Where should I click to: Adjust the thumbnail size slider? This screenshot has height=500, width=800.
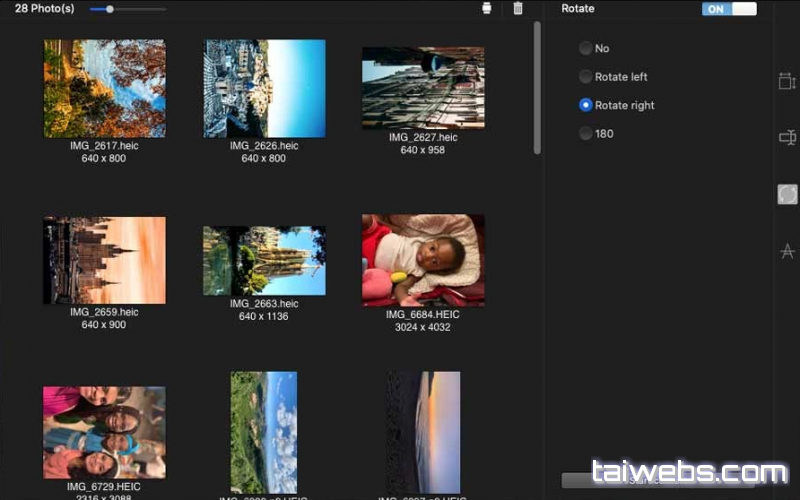pos(110,9)
